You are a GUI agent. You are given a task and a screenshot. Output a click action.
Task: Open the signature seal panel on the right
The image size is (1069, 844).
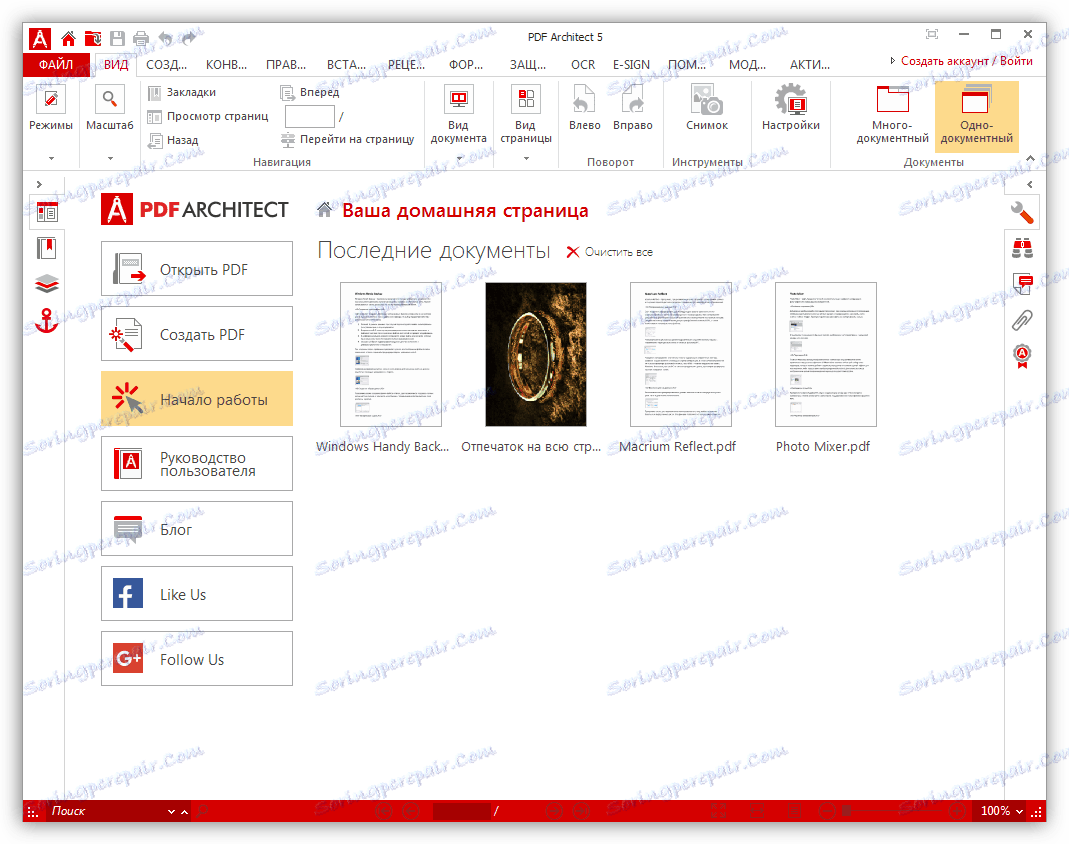(1022, 356)
